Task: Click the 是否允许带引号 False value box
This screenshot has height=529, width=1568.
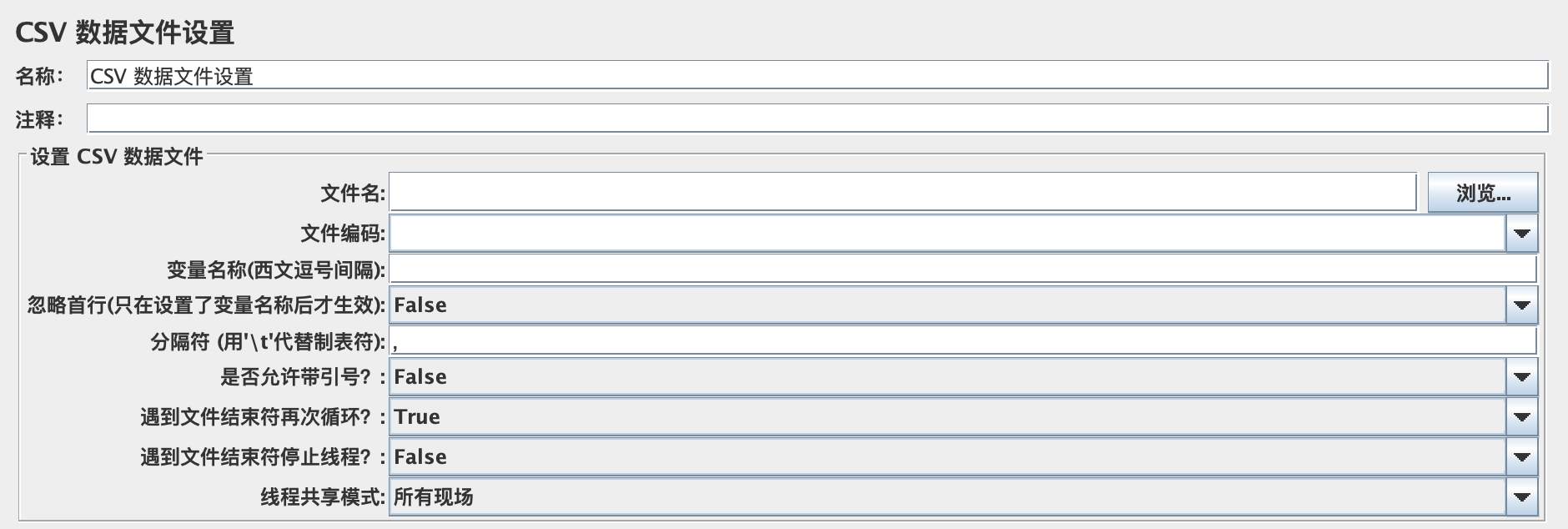Action: [x=947, y=377]
